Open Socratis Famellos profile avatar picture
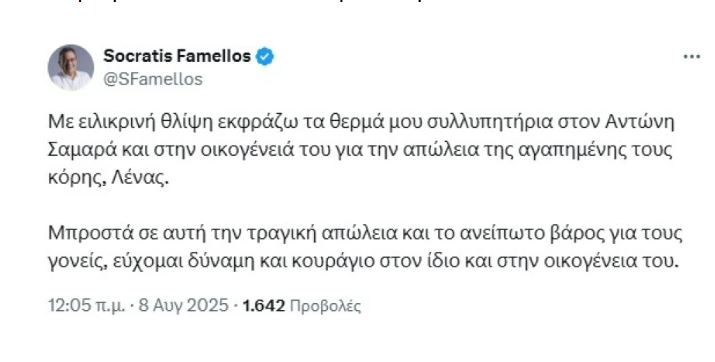 [x=71, y=67]
